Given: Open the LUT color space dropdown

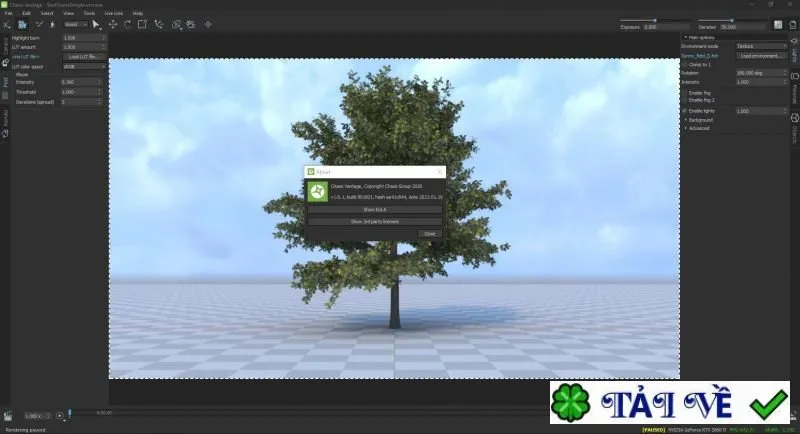Looking at the screenshot, I should [x=84, y=66].
